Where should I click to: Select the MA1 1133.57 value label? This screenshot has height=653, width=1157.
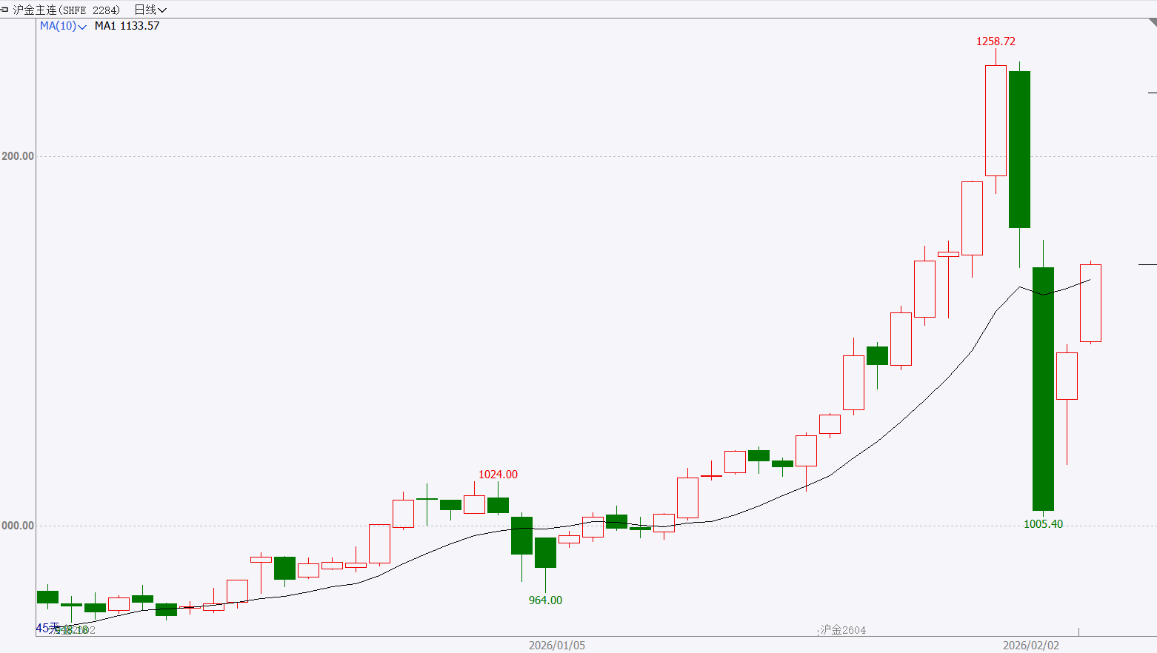click(127, 26)
